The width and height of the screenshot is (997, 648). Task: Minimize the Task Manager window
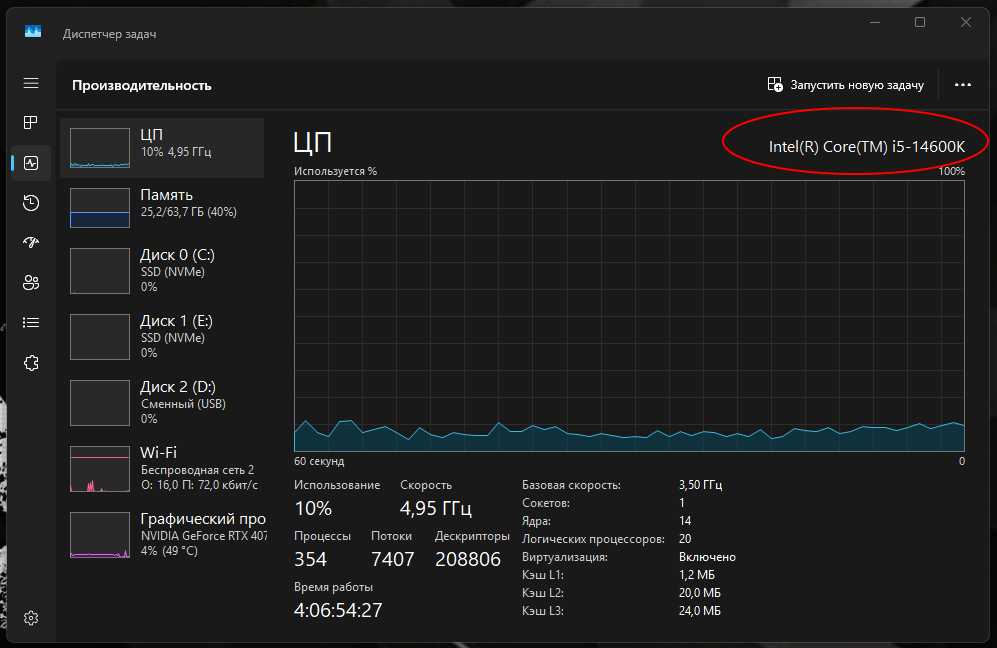coord(875,22)
